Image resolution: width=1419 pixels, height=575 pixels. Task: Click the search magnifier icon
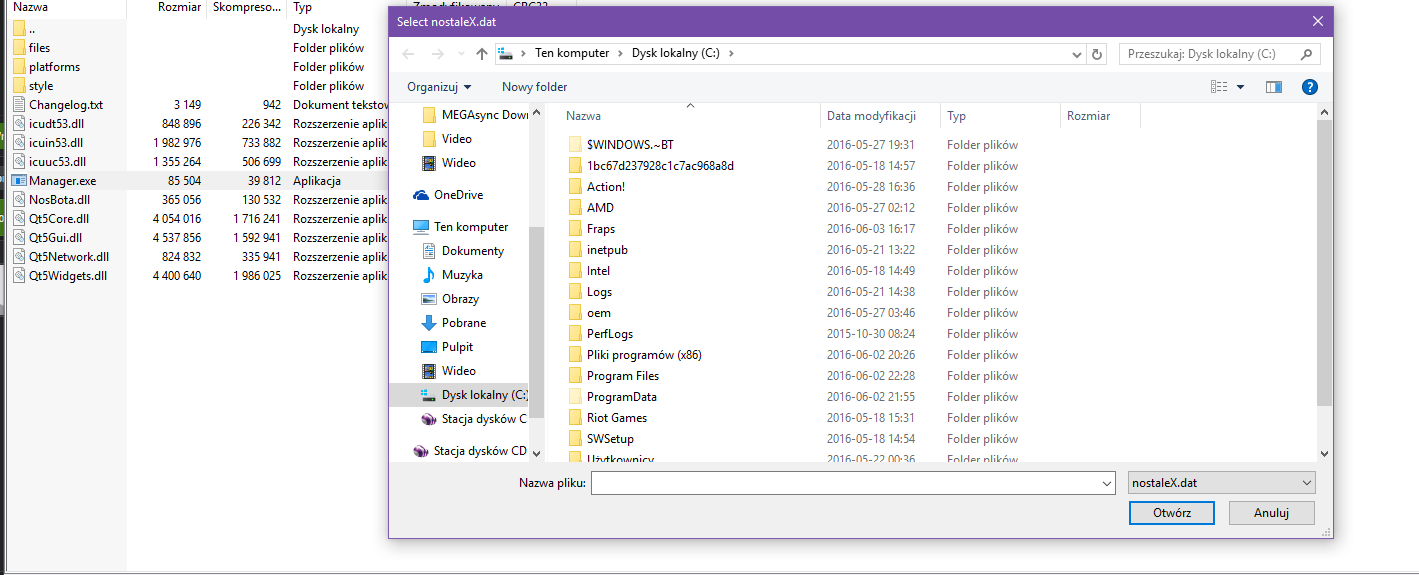pos(1306,54)
